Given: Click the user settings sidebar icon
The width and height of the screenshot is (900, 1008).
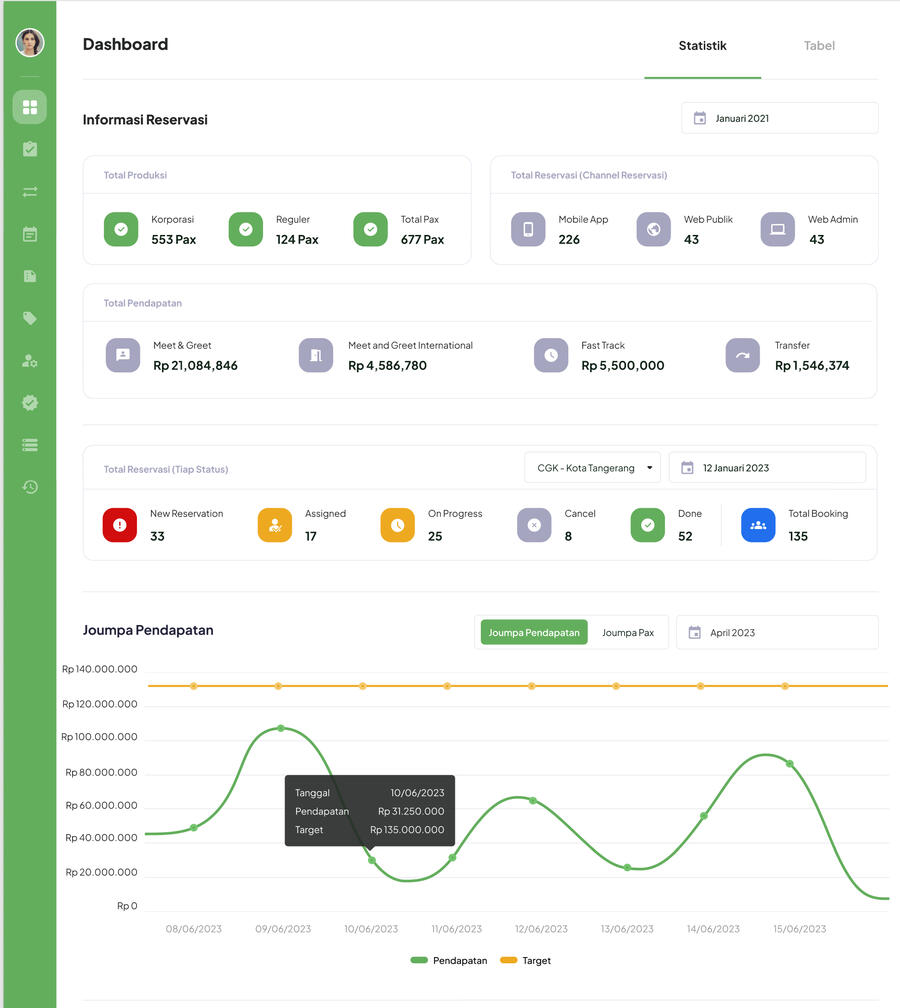Looking at the screenshot, I should coord(30,361).
